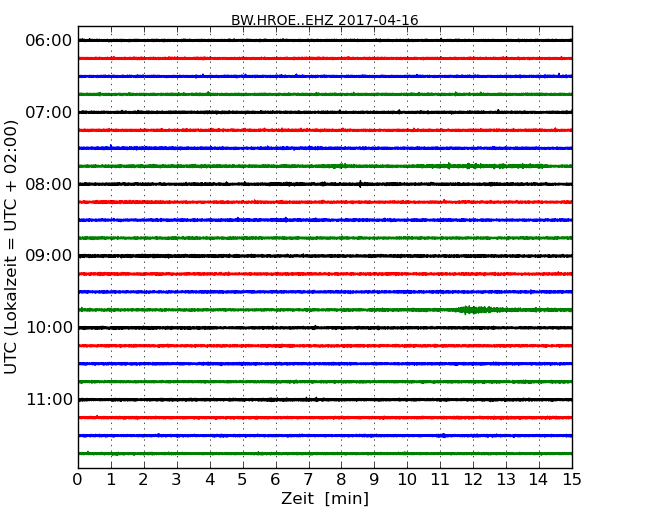The height and width of the screenshot is (520, 650).
Task: Select the 10:00 time label
Action: tap(49, 328)
